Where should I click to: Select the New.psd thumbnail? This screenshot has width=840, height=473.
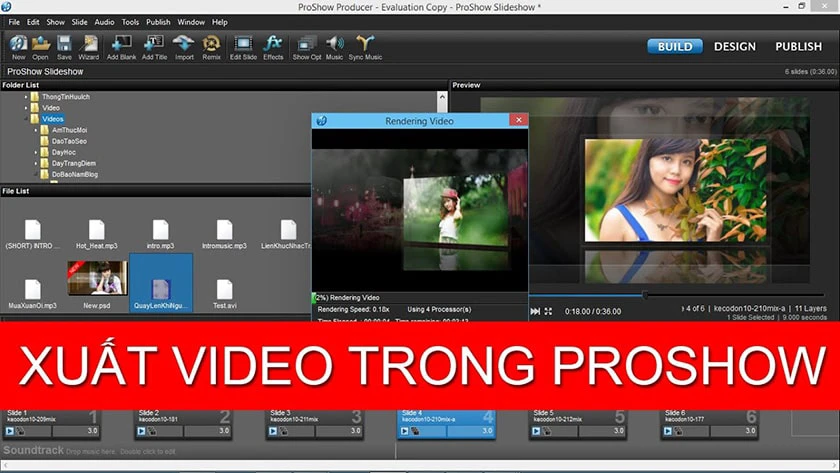click(97, 278)
